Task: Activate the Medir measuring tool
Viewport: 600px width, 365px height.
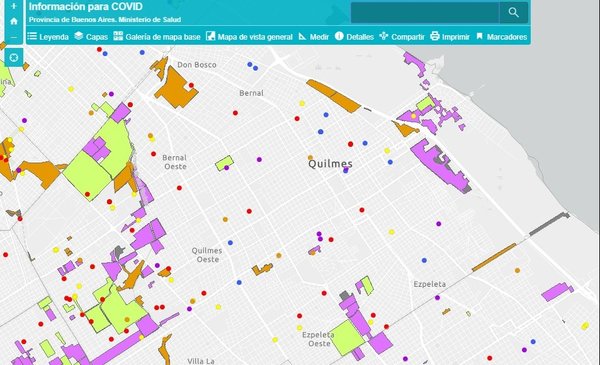Action: tap(314, 37)
